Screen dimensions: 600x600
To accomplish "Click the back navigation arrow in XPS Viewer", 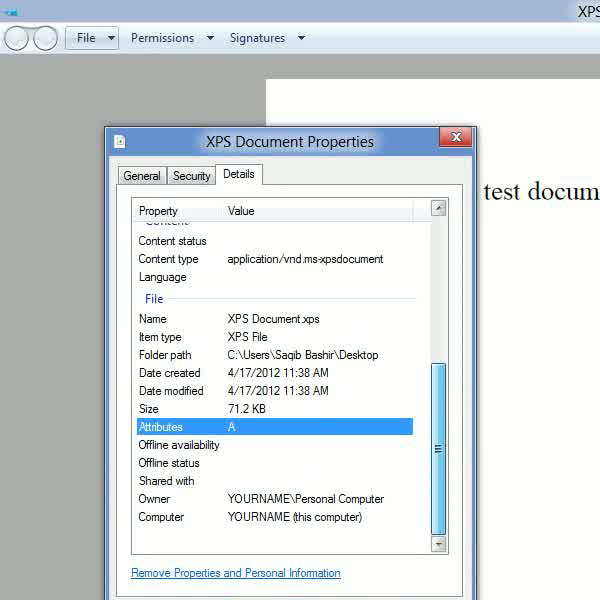I will pyautogui.click(x=16, y=38).
